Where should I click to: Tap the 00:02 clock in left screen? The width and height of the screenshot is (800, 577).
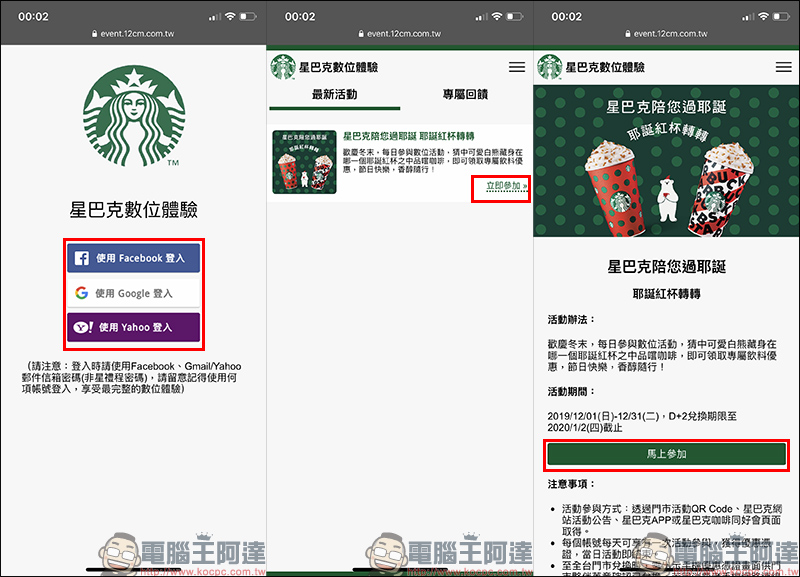34,17
